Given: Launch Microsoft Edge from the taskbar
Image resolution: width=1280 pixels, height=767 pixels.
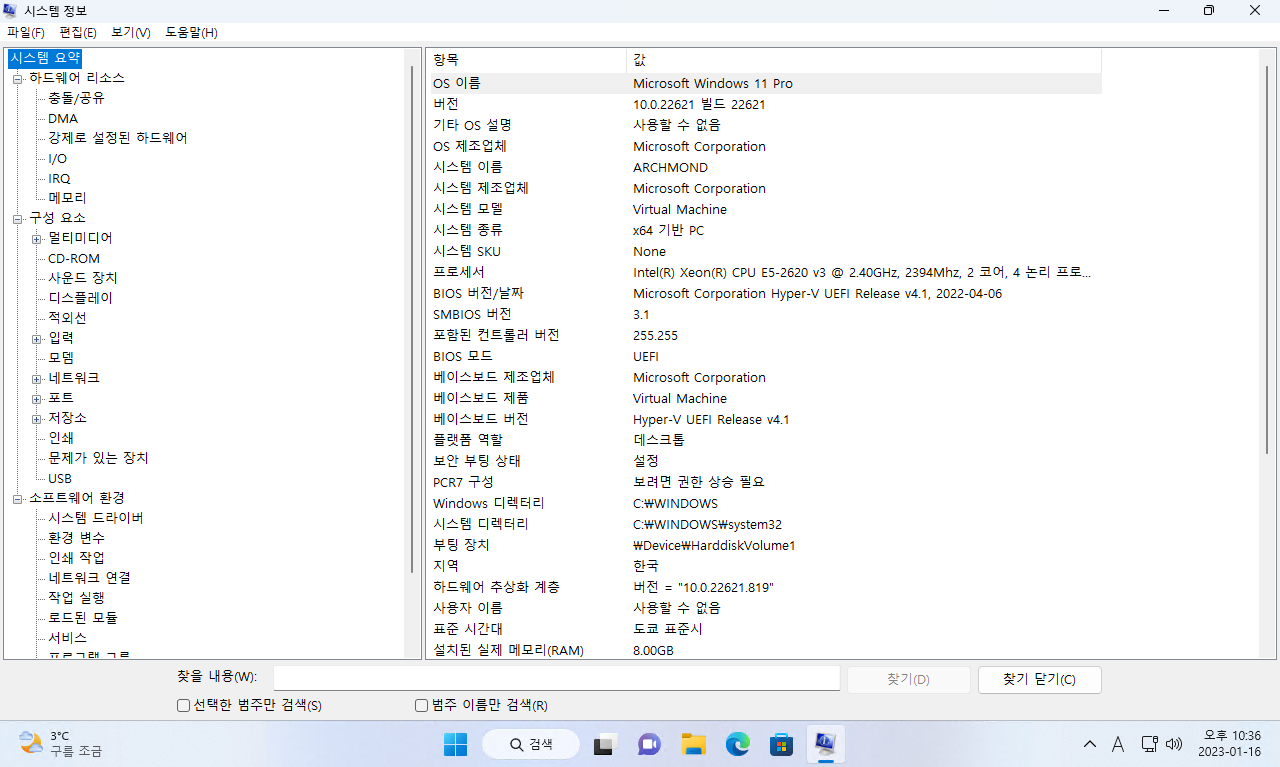Looking at the screenshot, I should [x=737, y=744].
